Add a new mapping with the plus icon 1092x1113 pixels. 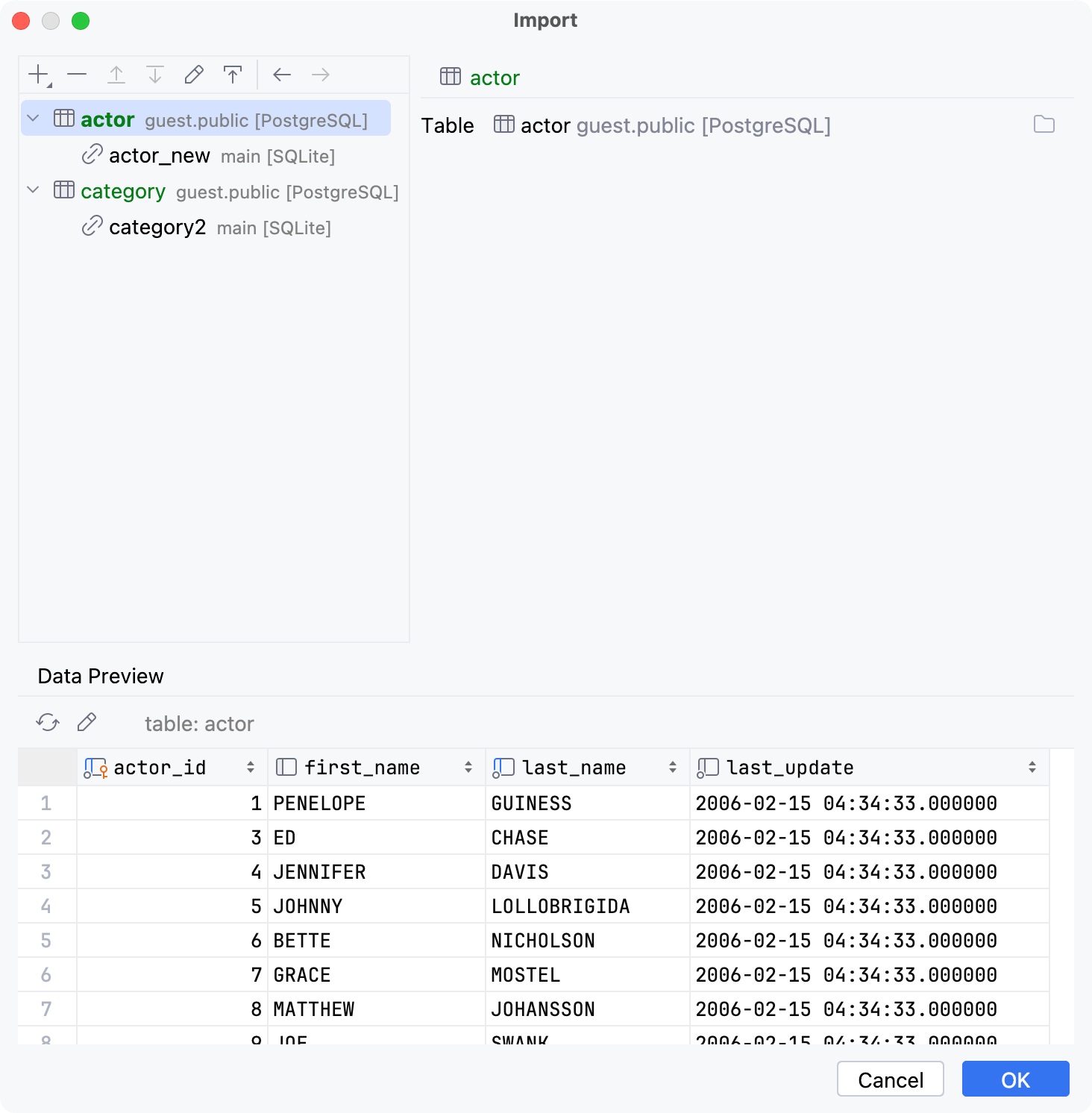37,75
